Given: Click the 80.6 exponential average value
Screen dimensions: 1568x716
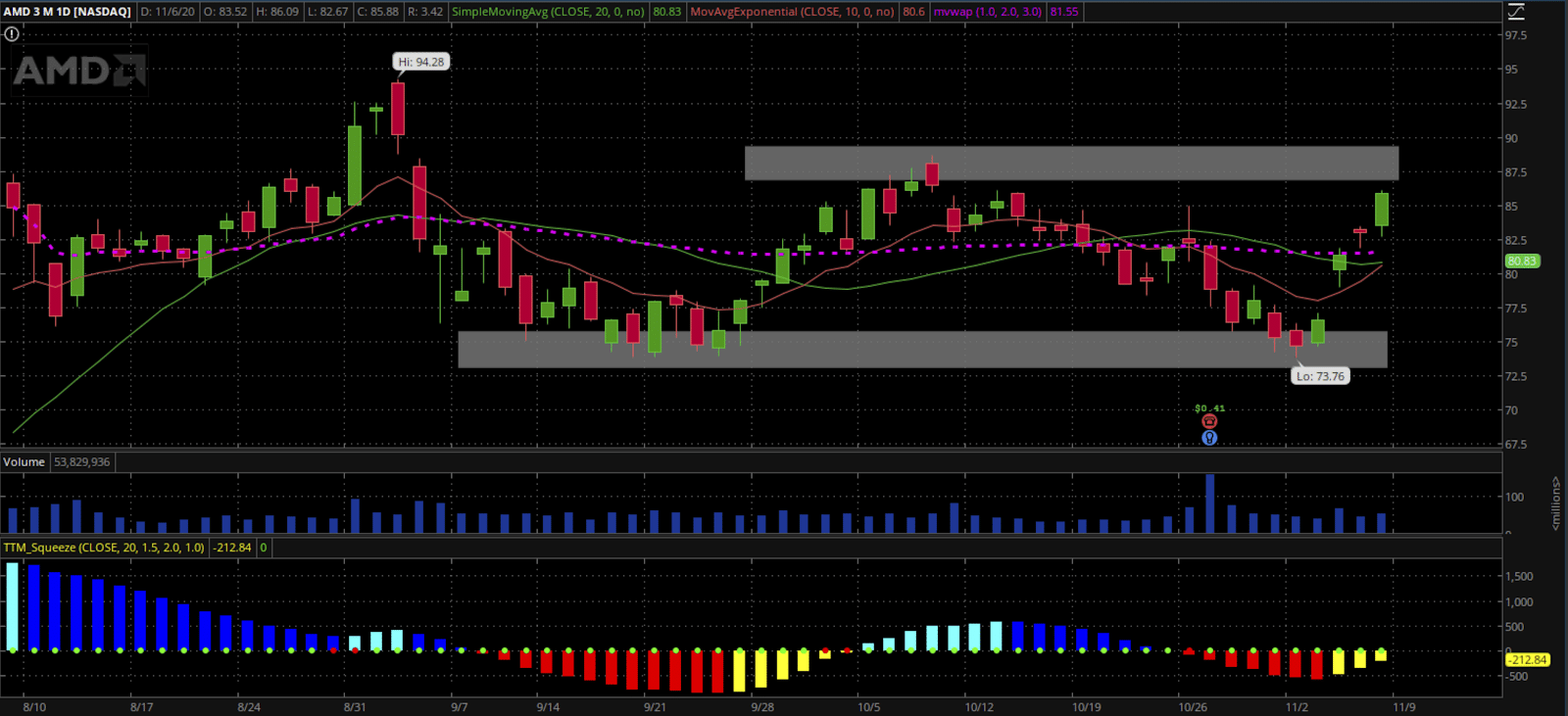Looking at the screenshot, I should click(x=913, y=12).
